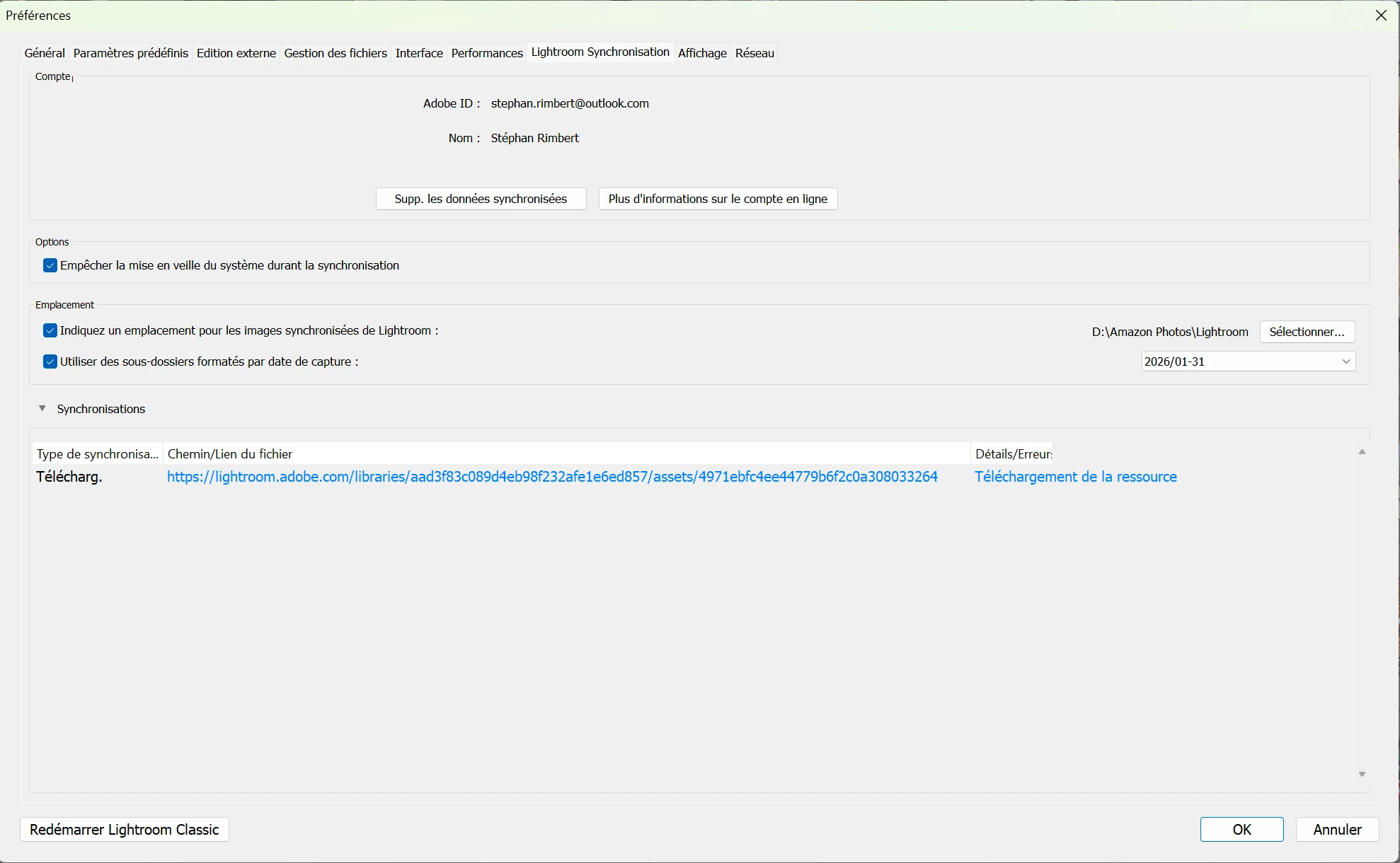Switch to the Réseau tab
The height and width of the screenshot is (863, 1400).
coord(754,53)
